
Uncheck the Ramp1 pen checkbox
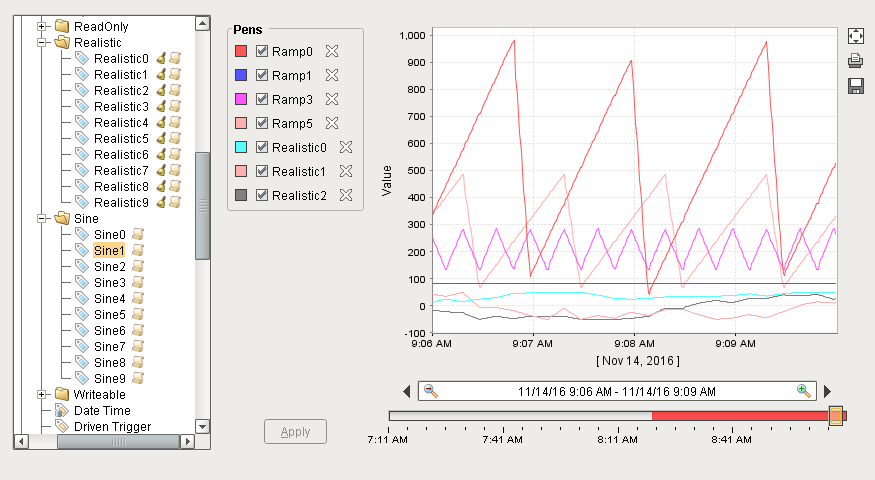click(x=262, y=75)
